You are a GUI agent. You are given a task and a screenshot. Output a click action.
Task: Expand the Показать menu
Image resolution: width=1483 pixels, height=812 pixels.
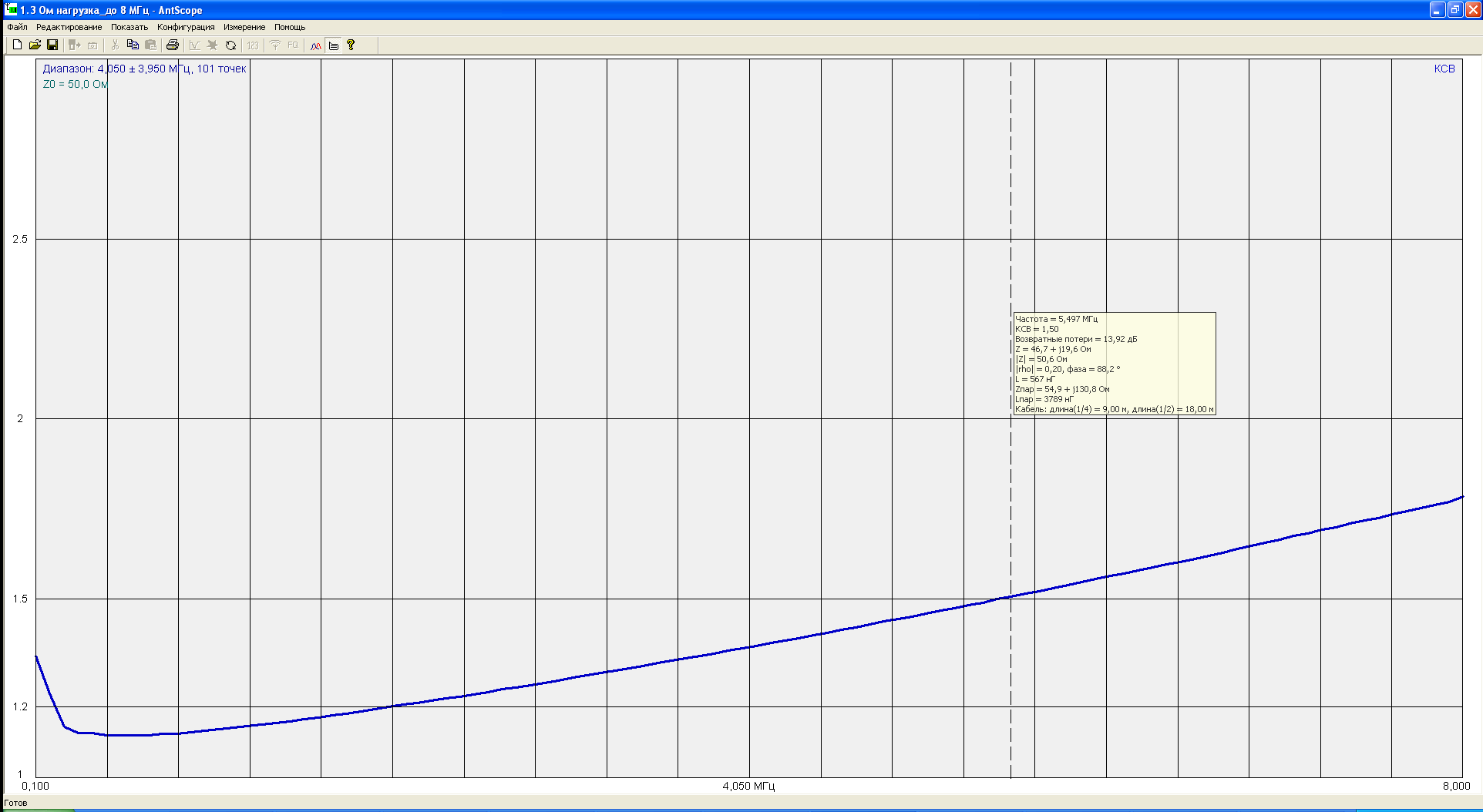129,27
